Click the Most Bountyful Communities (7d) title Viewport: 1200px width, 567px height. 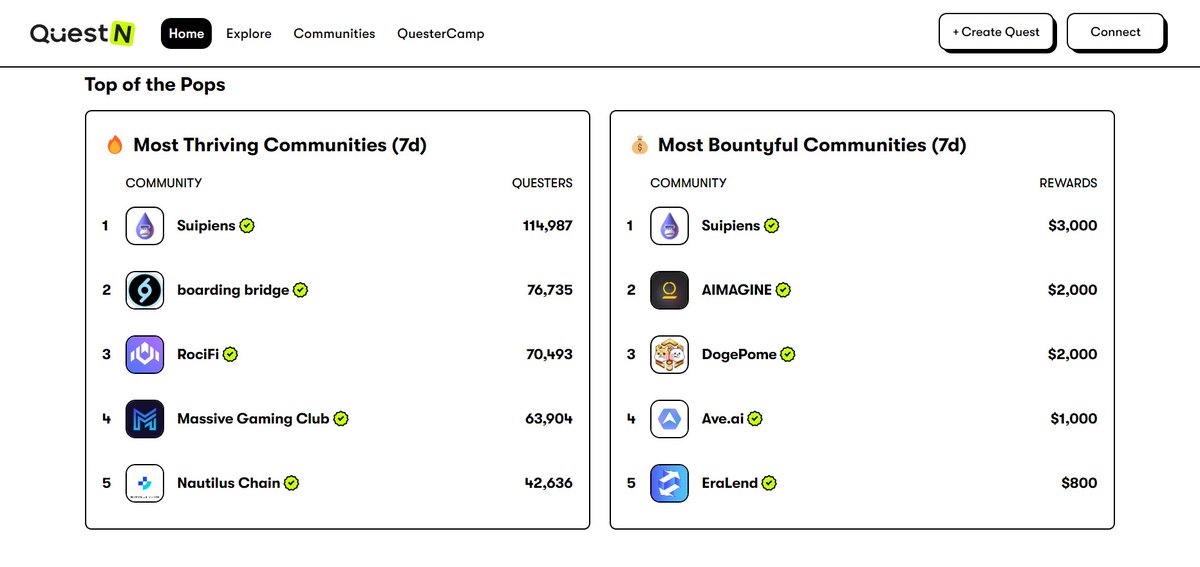click(x=812, y=146)
